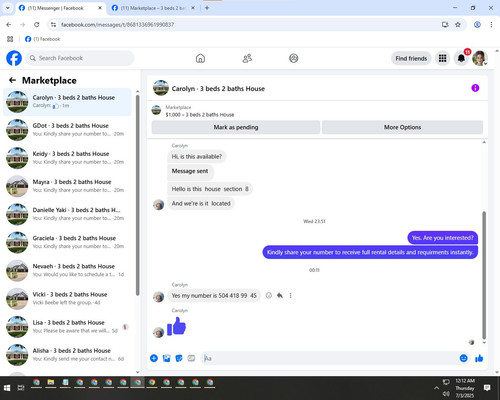Open Vicki conversation in the list
The width and height of the screenshot is (500, 400).
click(67, 298)
